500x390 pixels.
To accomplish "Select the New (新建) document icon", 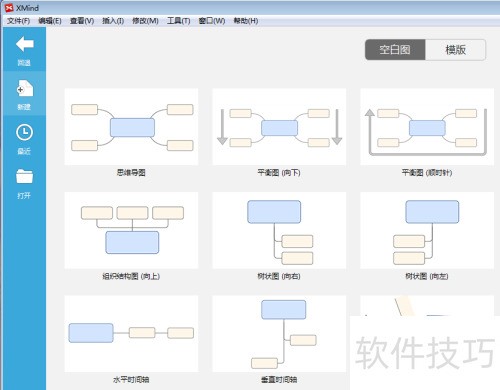I will point(25,88).
